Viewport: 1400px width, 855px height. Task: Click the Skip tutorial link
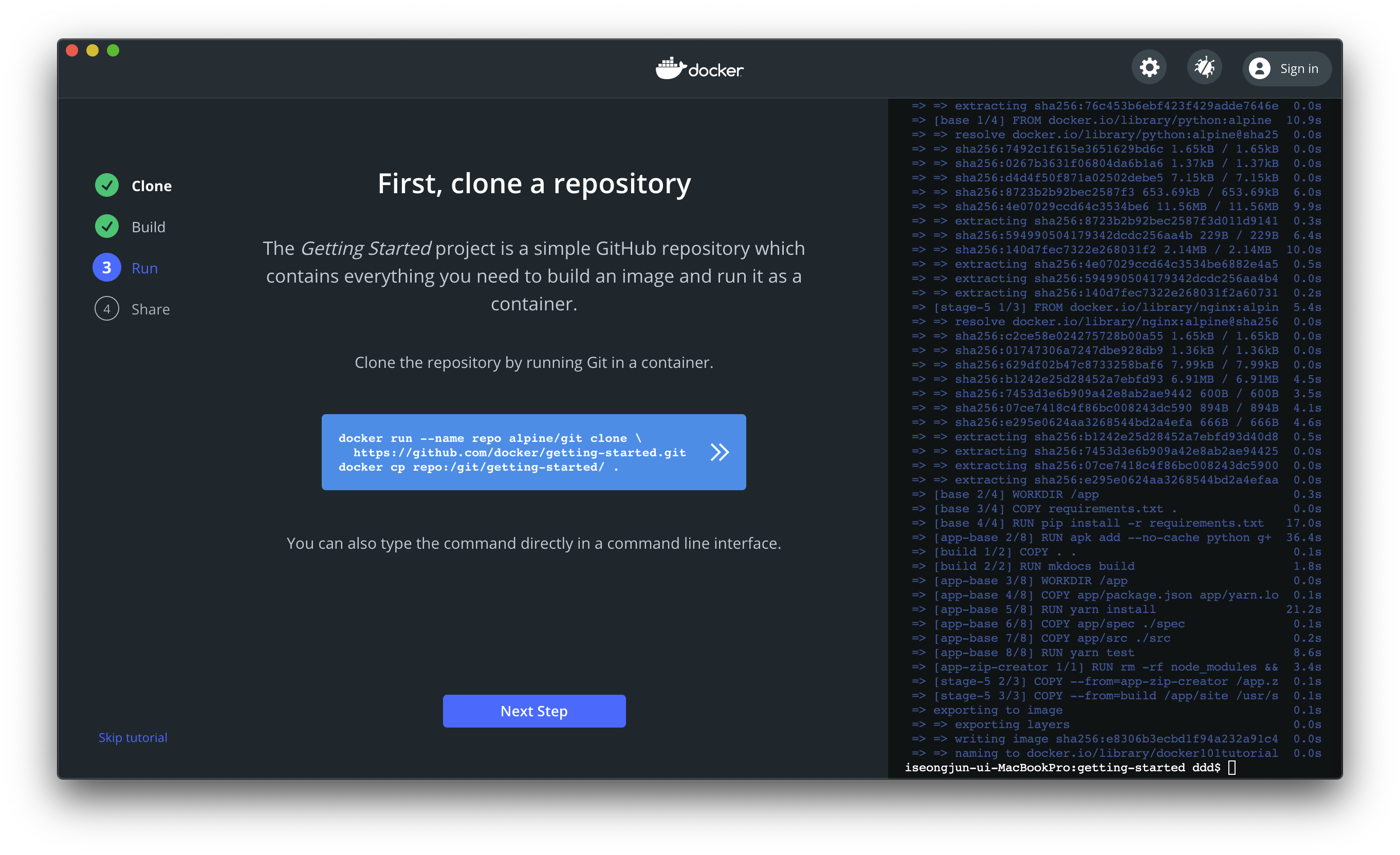click(x=132, y=737)
